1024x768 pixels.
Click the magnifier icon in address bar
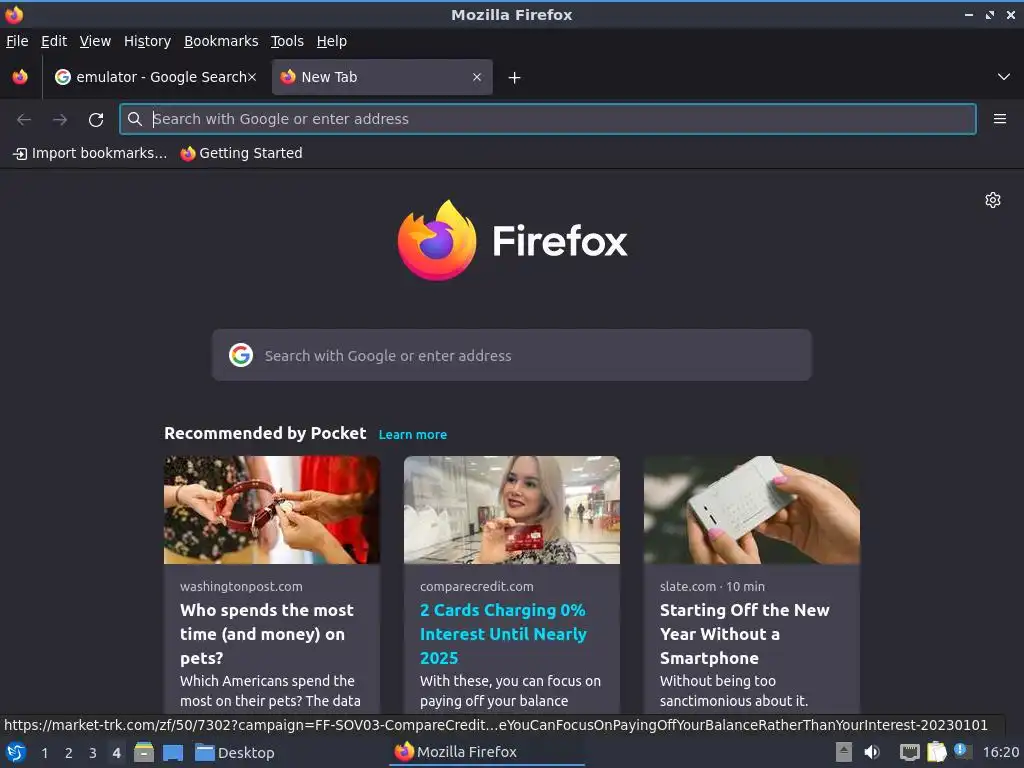(135, 119)
